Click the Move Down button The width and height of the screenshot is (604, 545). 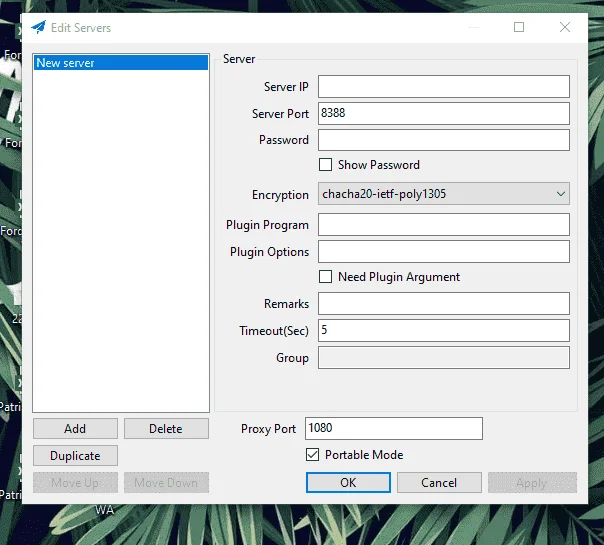click(166, 483)
